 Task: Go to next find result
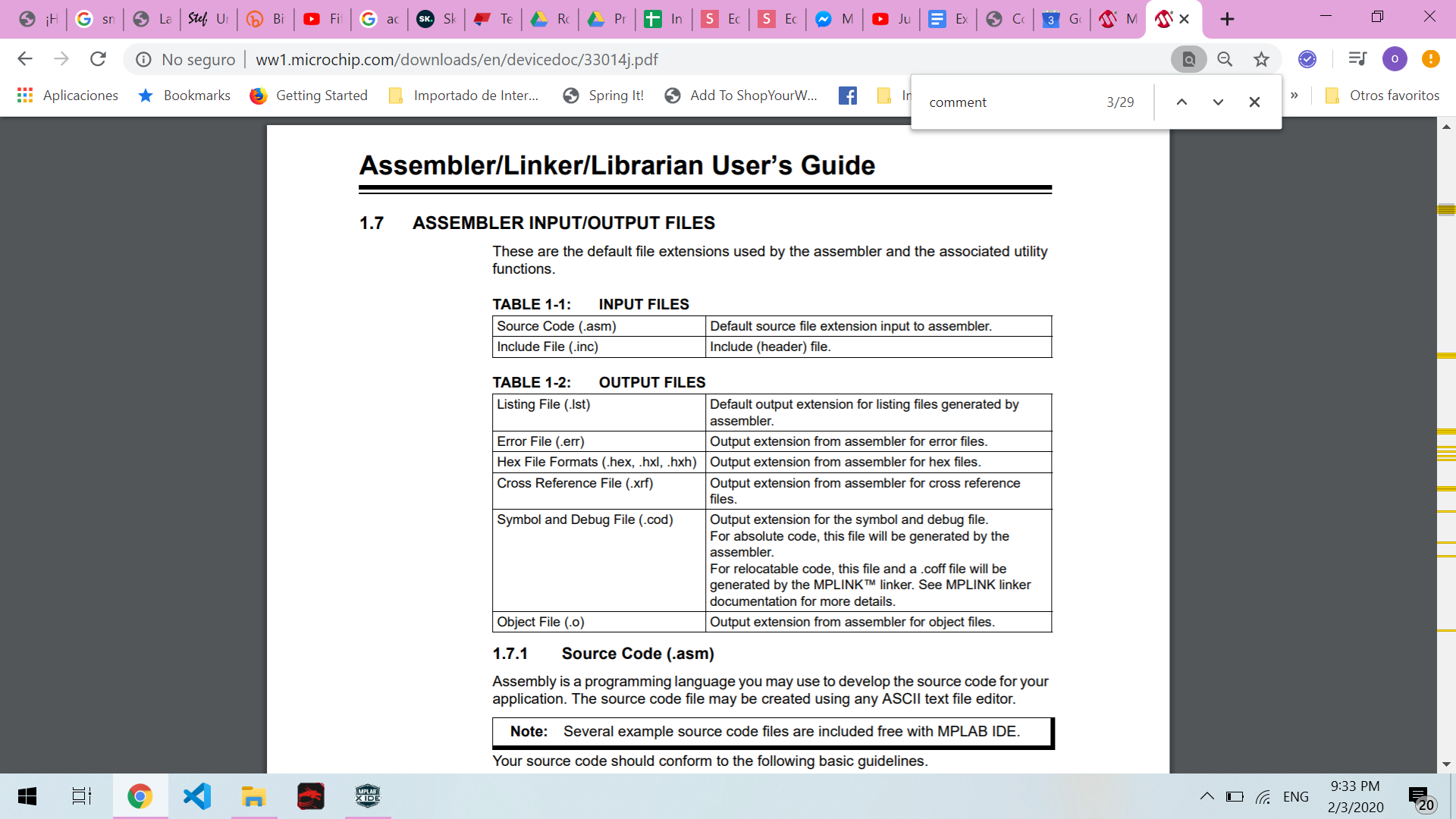point(1218,102)
